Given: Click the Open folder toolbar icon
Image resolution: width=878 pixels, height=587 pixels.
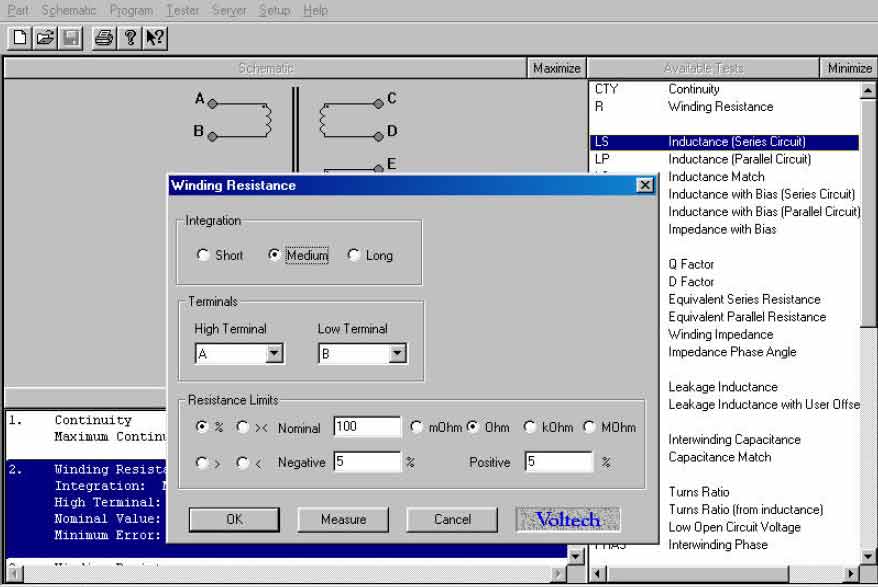Looking at the screenshot, I should click(x=45, y=38).
